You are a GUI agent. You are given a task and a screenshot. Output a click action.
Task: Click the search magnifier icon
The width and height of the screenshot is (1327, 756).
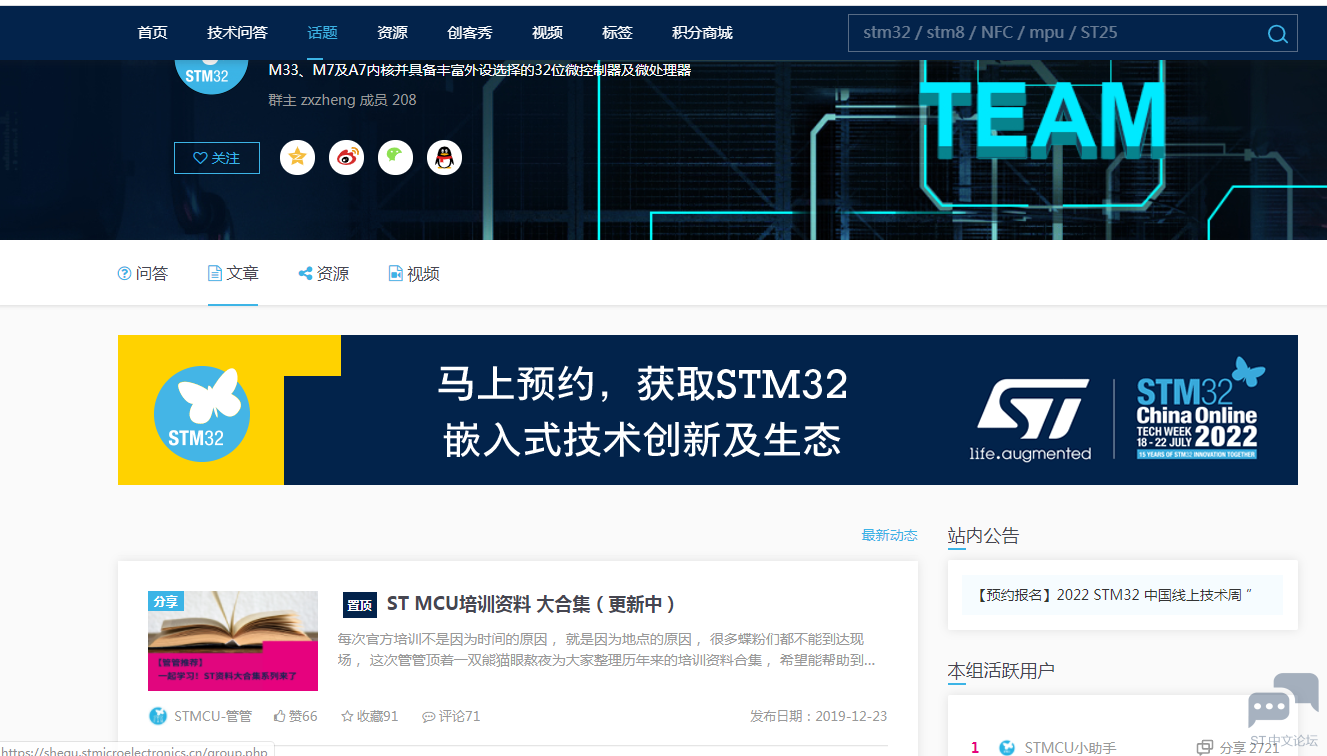pos(1277,33)
